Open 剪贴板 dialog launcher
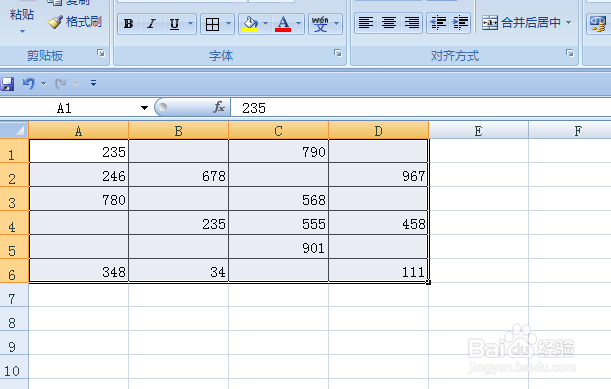 [x=101, y=53]
